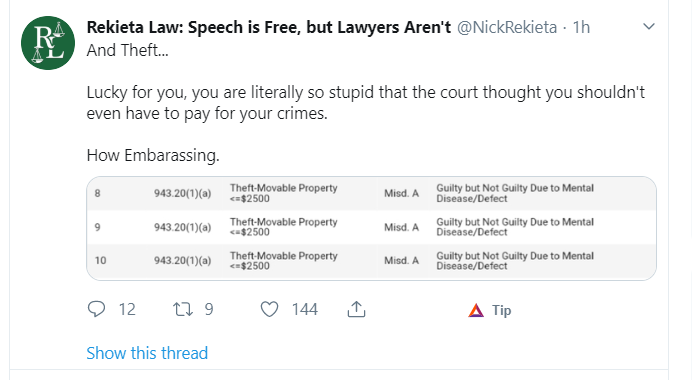Click the @NickRekieta handle
Image resolution: width=692 pixels, height=380 pixels.
click(x=507, y=27)
